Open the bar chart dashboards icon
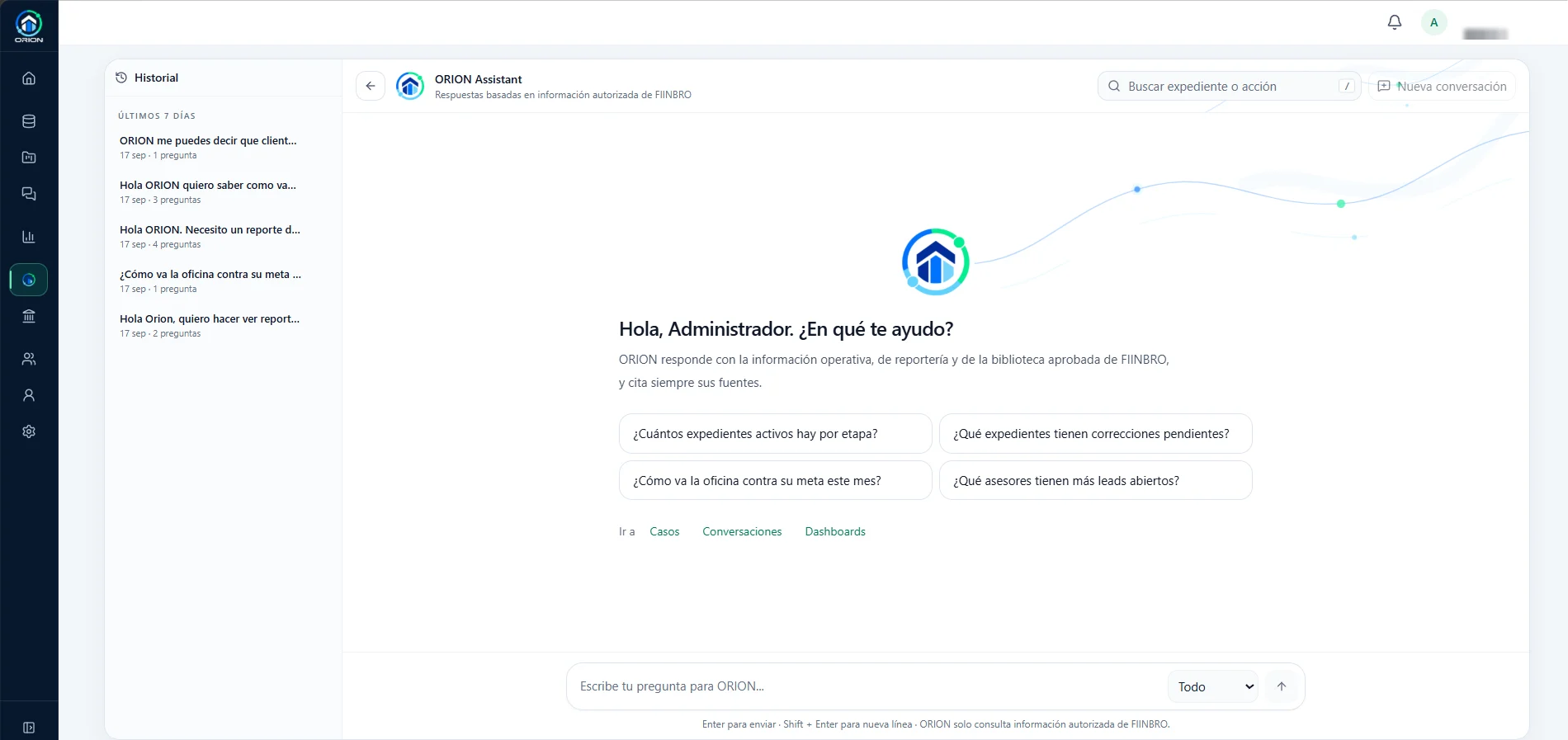Viewport: 1568px width, 740px height. [29, 237]
